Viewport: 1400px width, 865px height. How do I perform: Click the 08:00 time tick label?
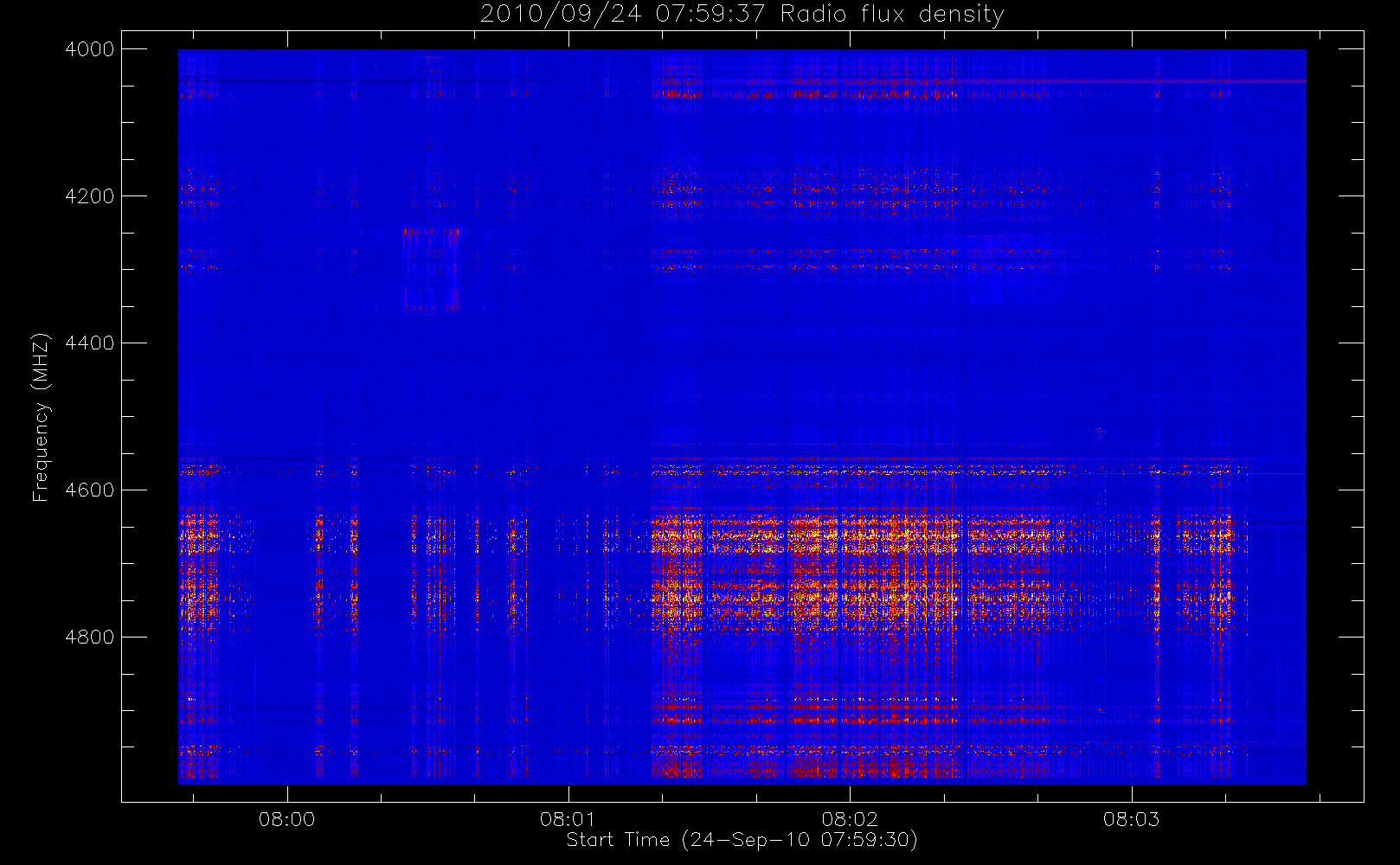[286, 818]
